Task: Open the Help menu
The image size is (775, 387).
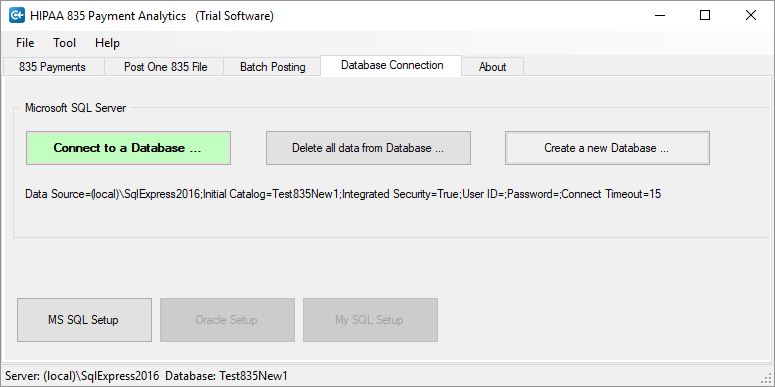Action: click(107, 43)
